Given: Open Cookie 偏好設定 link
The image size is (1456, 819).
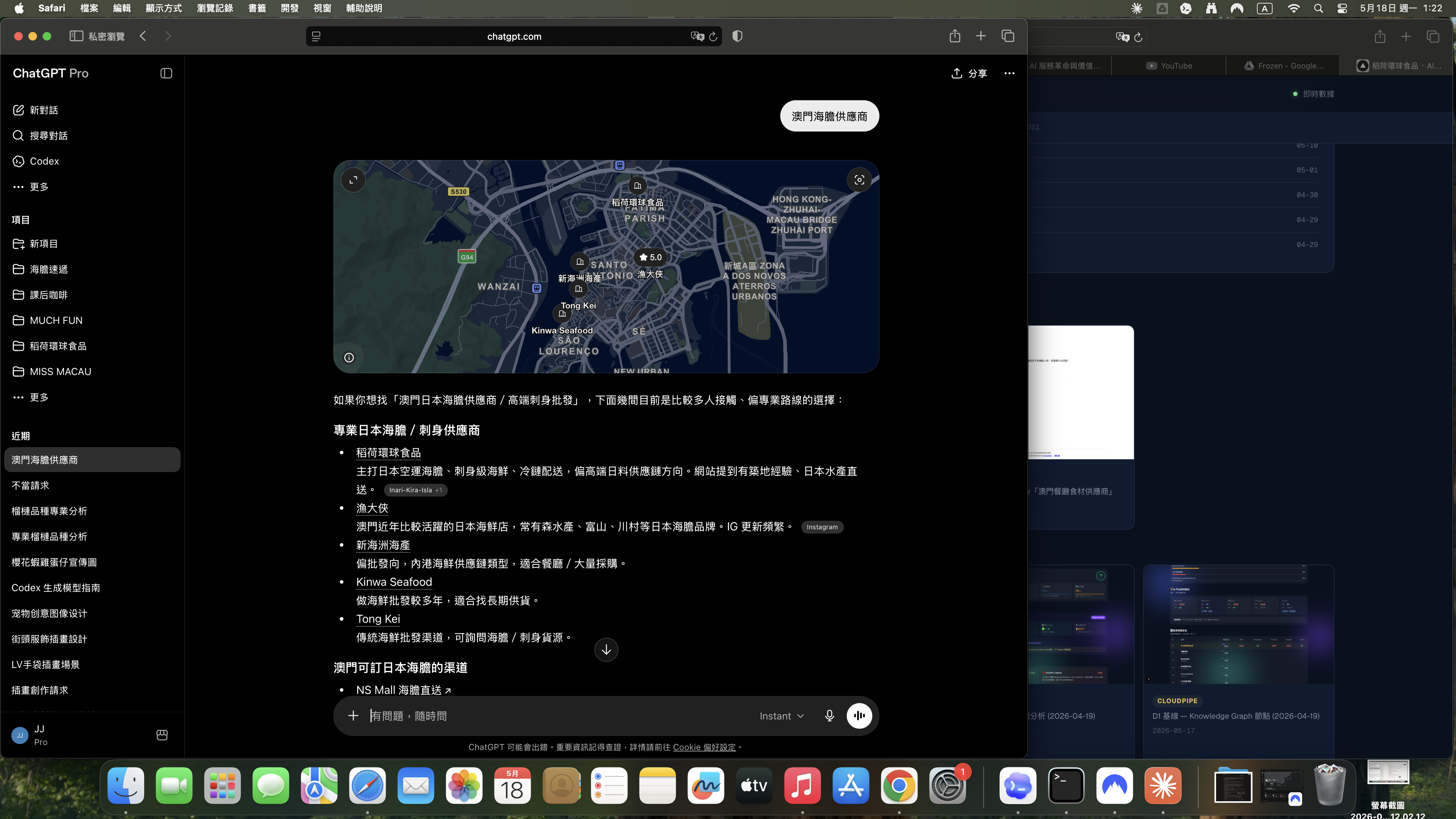Looking at the screenshot, I should click(x=704, y=747).
